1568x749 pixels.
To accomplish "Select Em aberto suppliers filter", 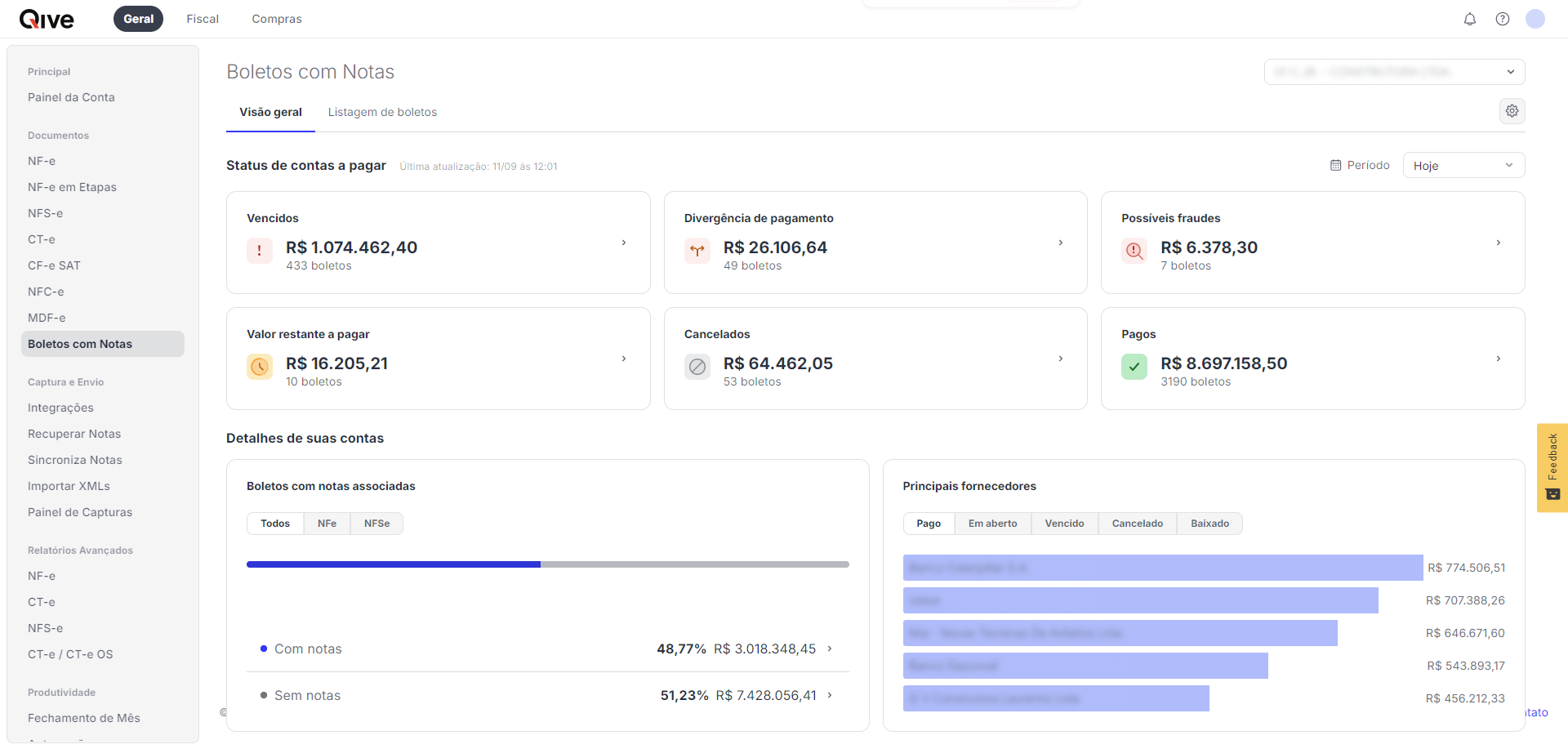I will point(993,524).
